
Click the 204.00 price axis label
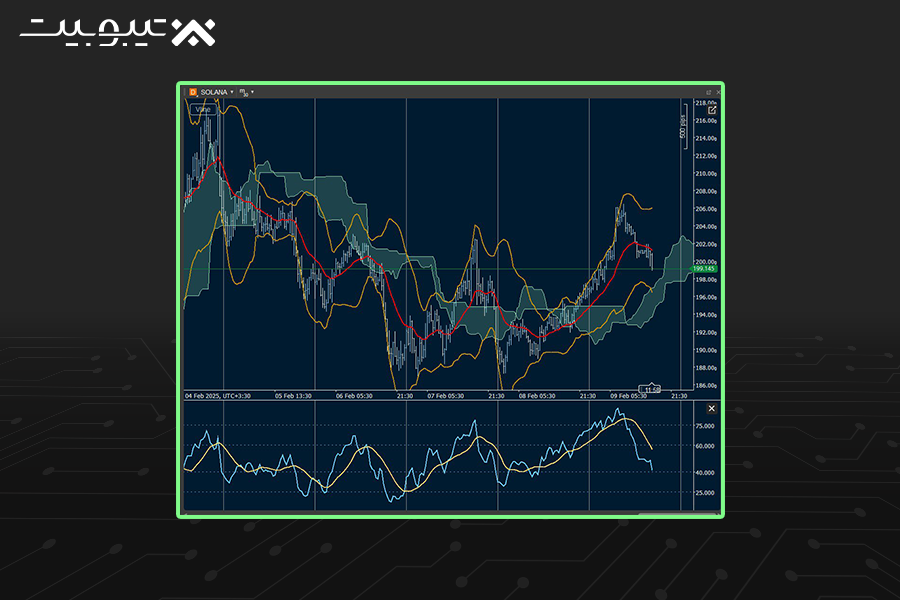705,227
